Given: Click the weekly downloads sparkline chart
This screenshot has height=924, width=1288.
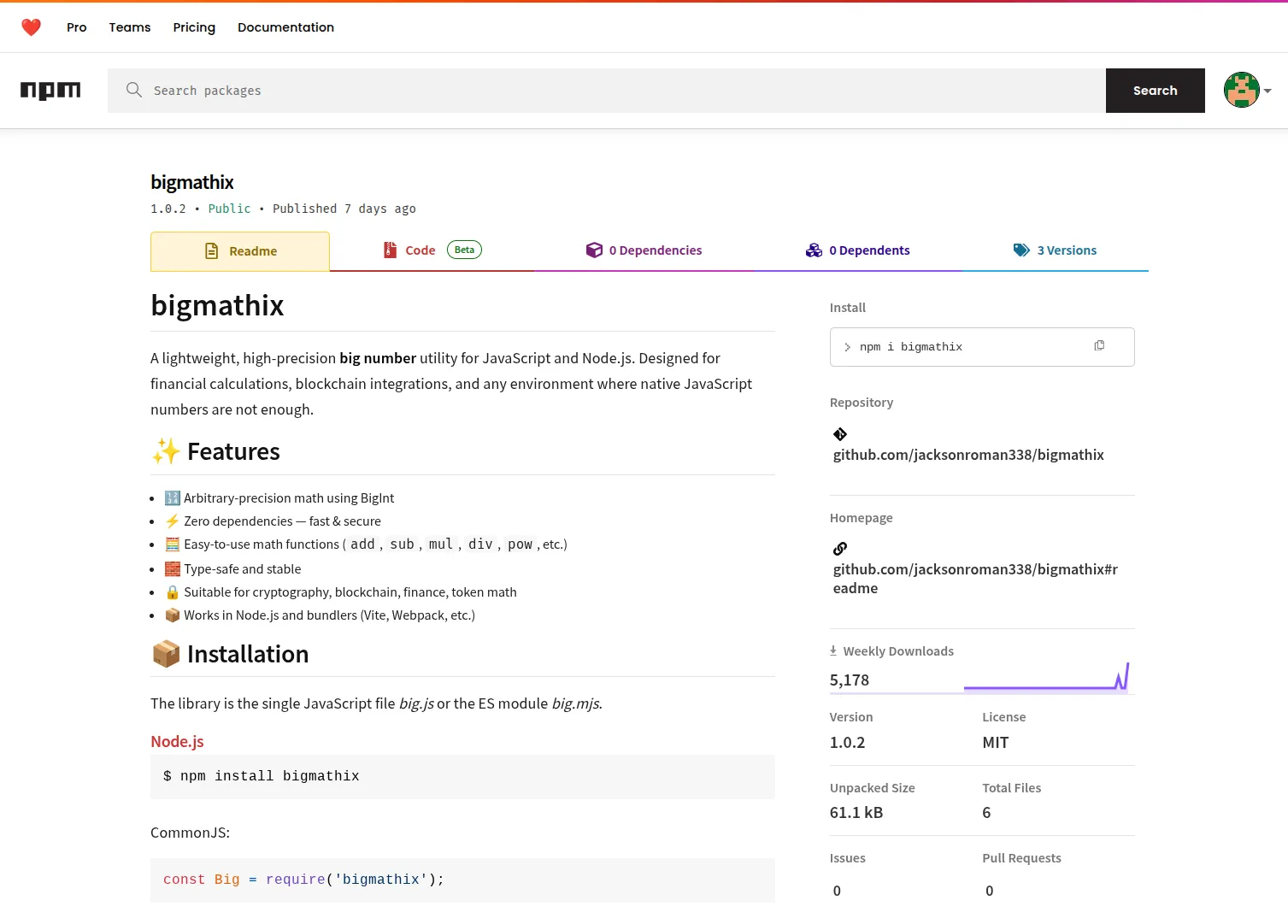Looking at the screenshot, I should click(1047, 680).
